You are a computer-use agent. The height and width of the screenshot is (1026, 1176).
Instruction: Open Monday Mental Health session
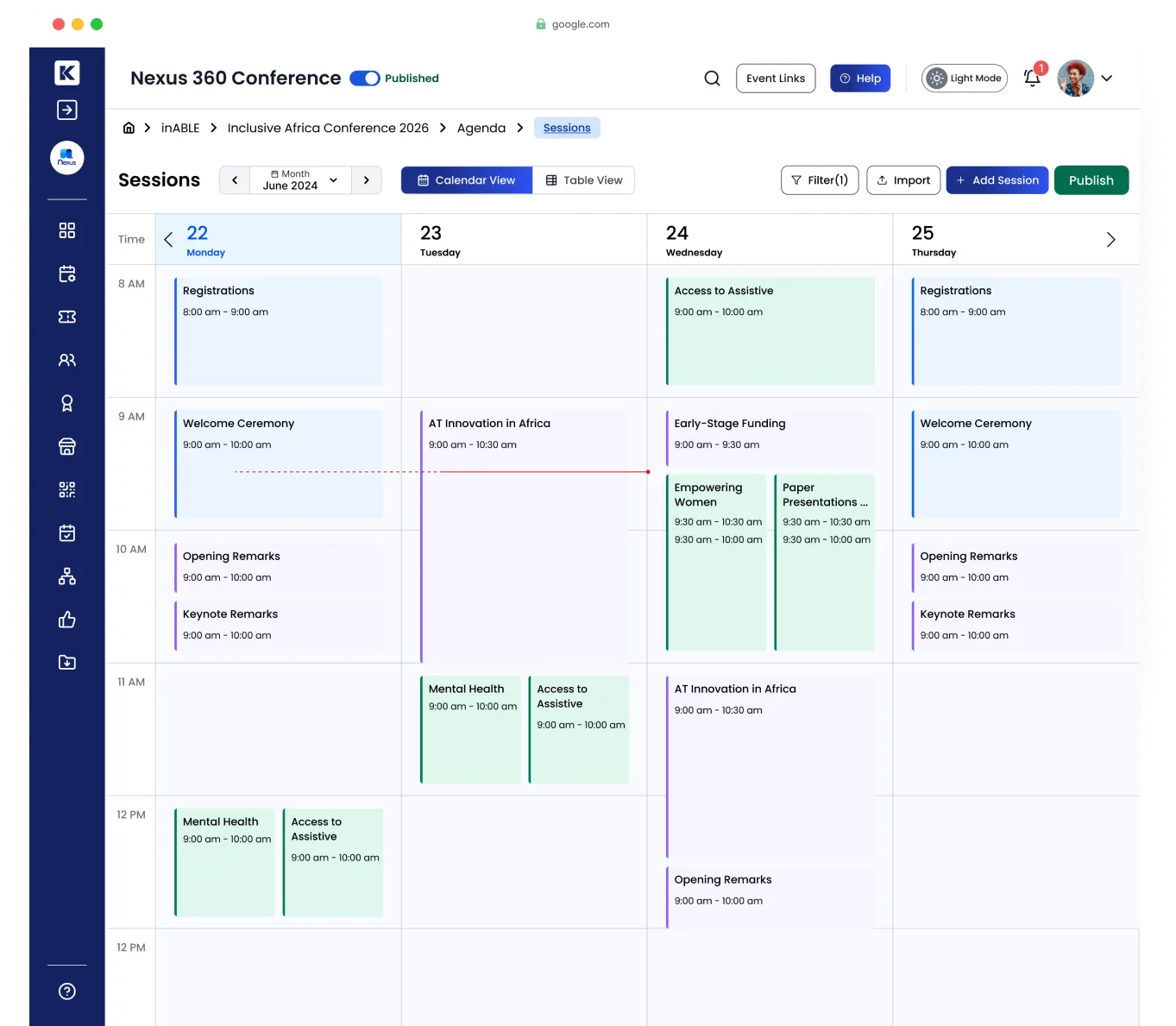[x=225, y=863]
